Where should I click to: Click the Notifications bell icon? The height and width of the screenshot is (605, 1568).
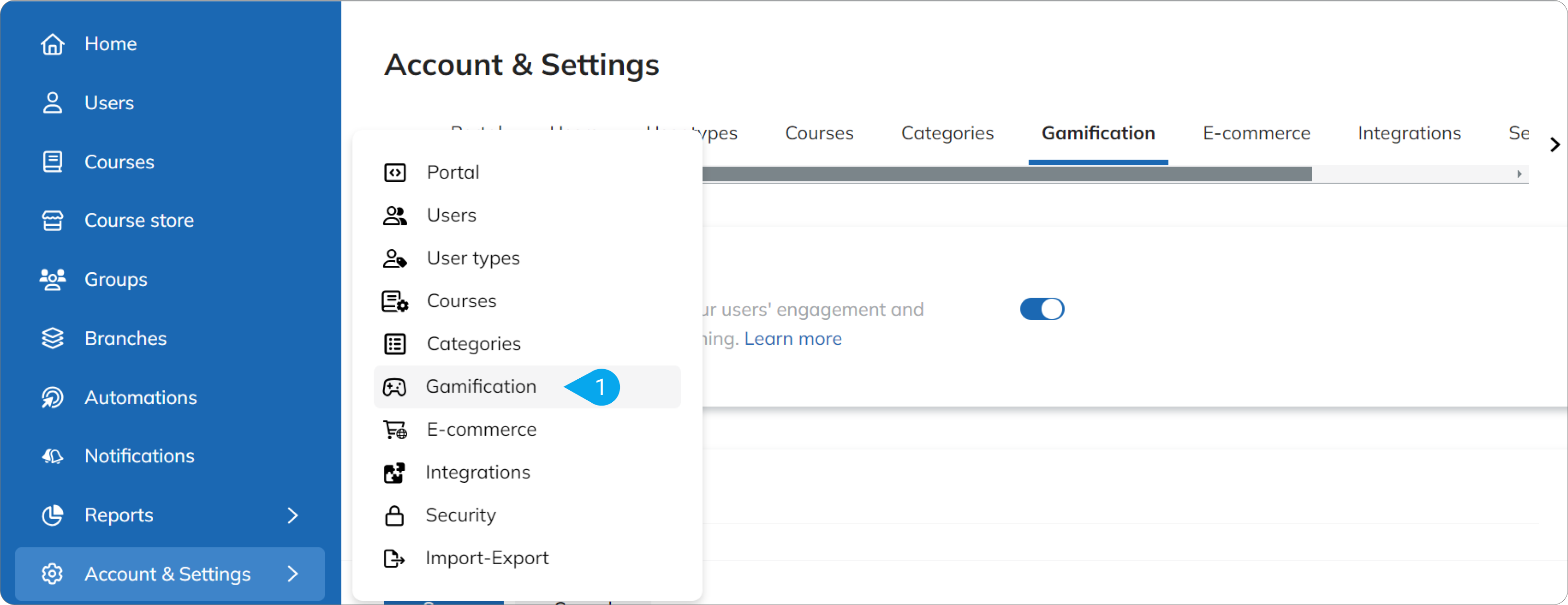(x=52, y=456)
